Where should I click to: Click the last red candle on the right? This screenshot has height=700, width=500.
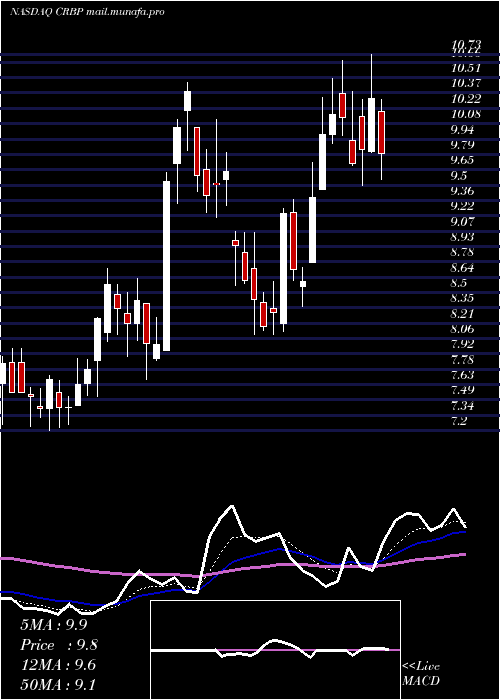(x=381, y=133)
